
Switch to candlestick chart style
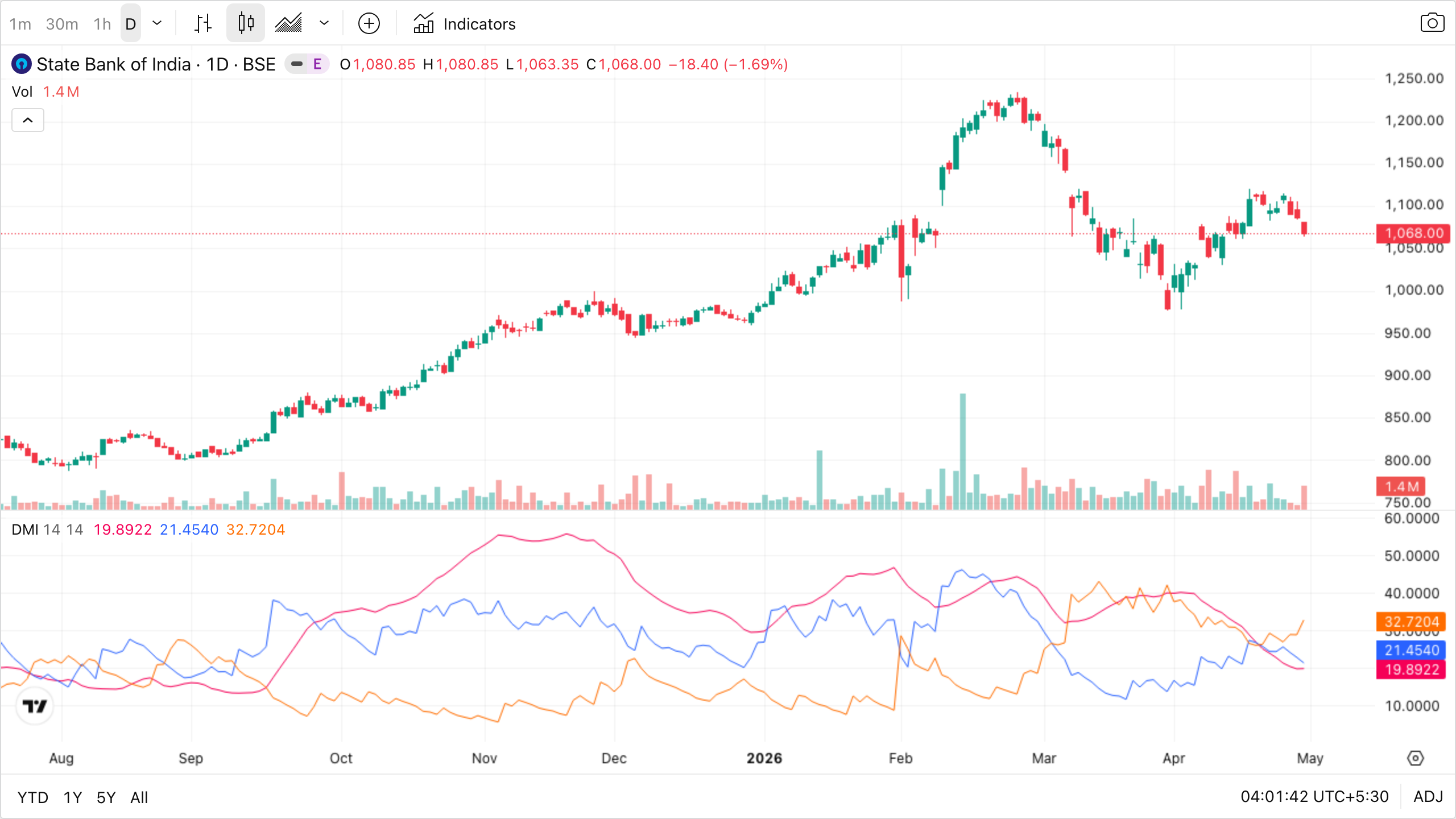246,23
